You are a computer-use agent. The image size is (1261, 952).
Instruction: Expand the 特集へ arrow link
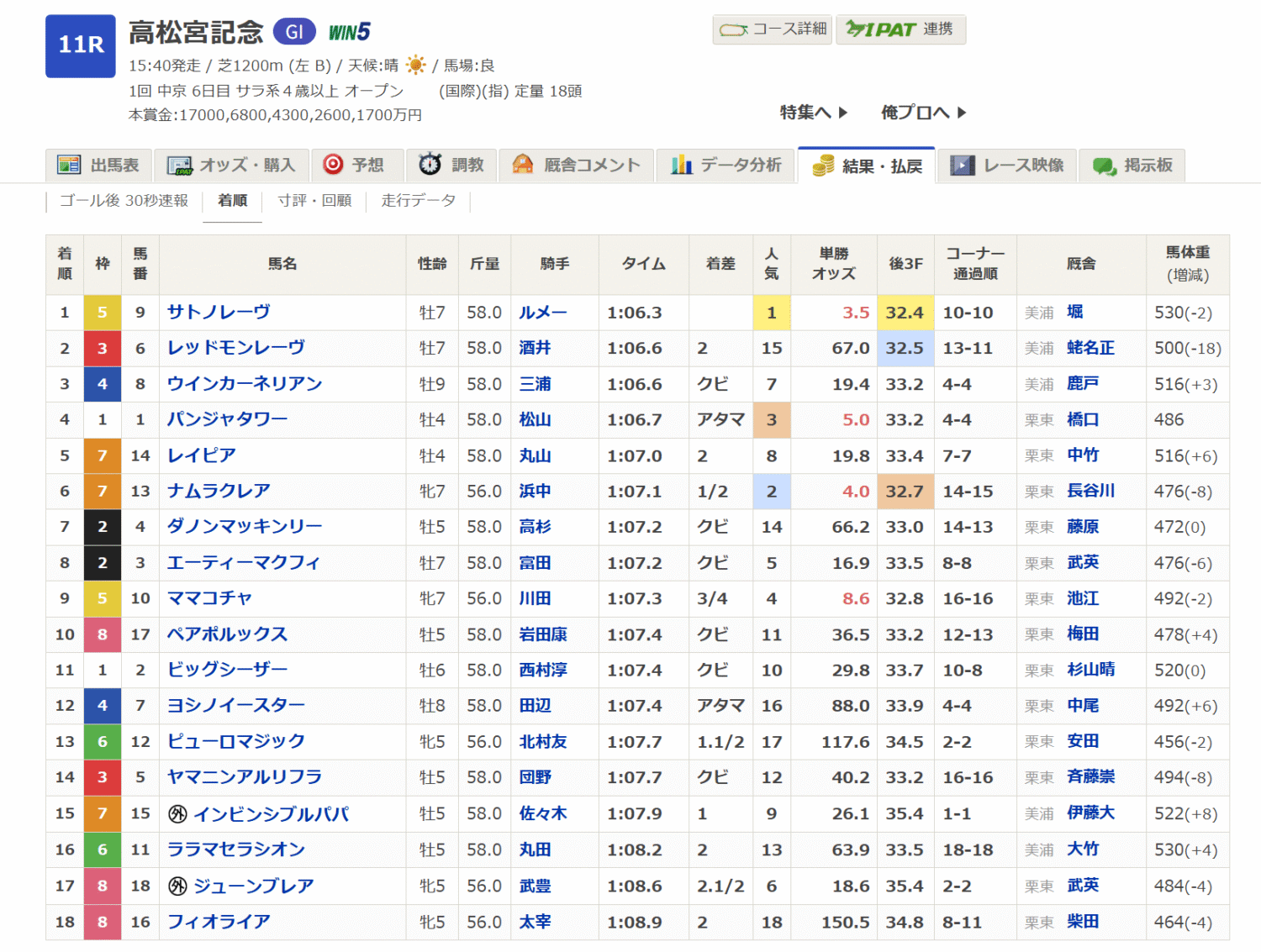813,113
